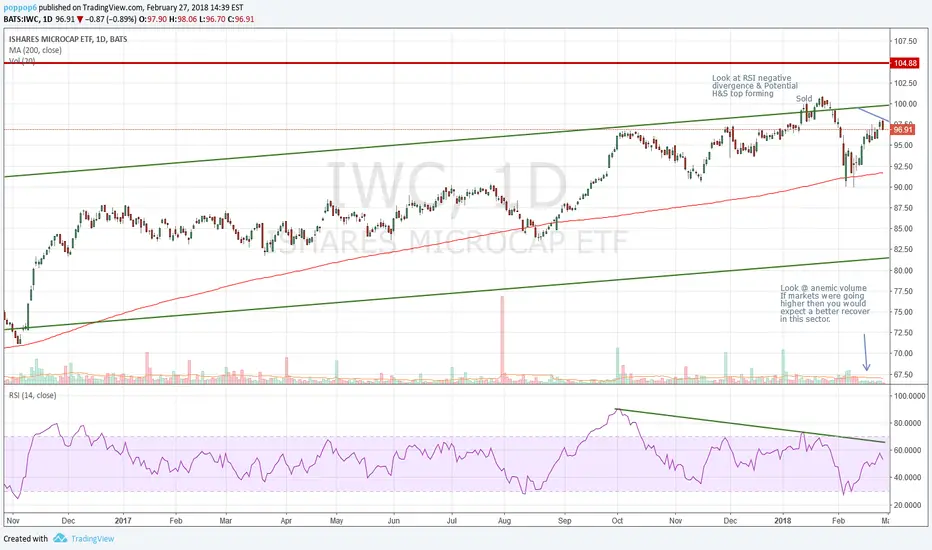Click the 96.91 current price label
Image resolution: width=932 pixels, height=550 pixels.
903,130
